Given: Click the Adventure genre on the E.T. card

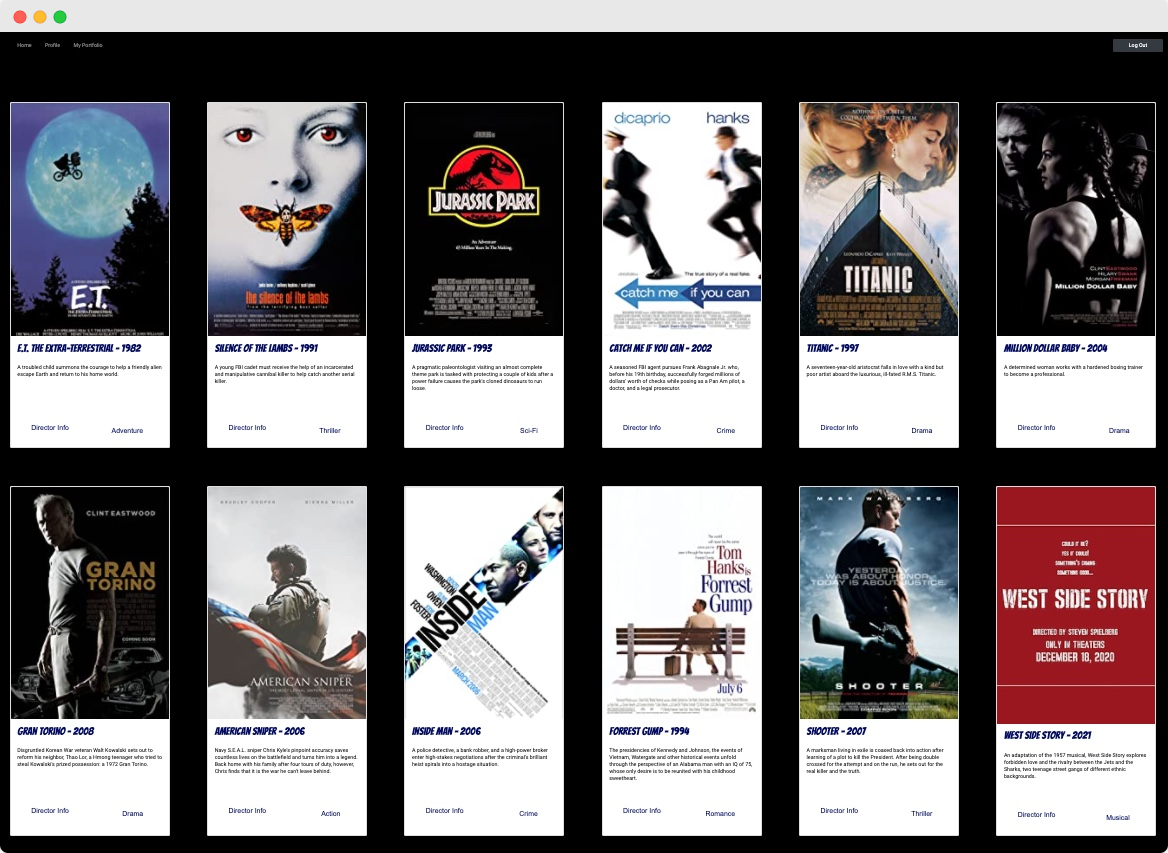Looking at the screenshot, I should coord(127,431).
